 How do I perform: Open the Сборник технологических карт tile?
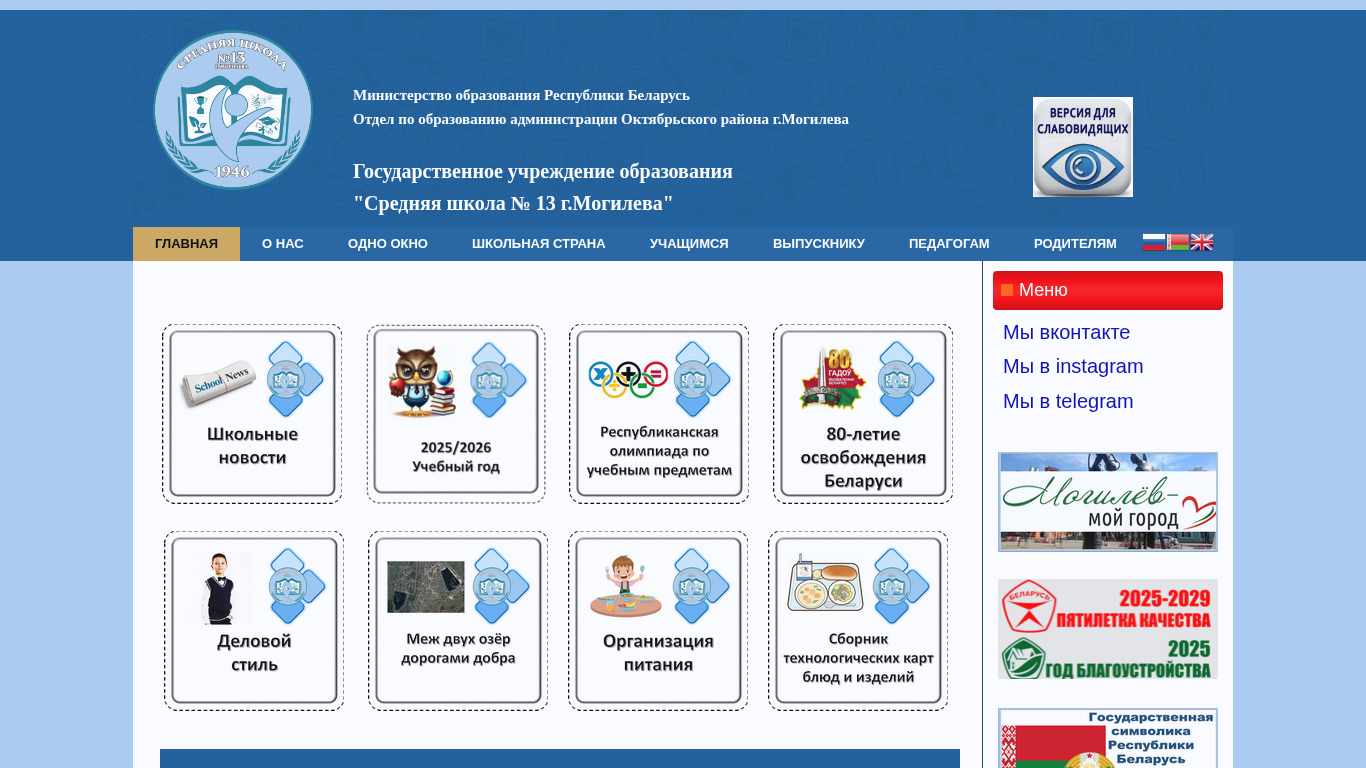click(858, 621)
